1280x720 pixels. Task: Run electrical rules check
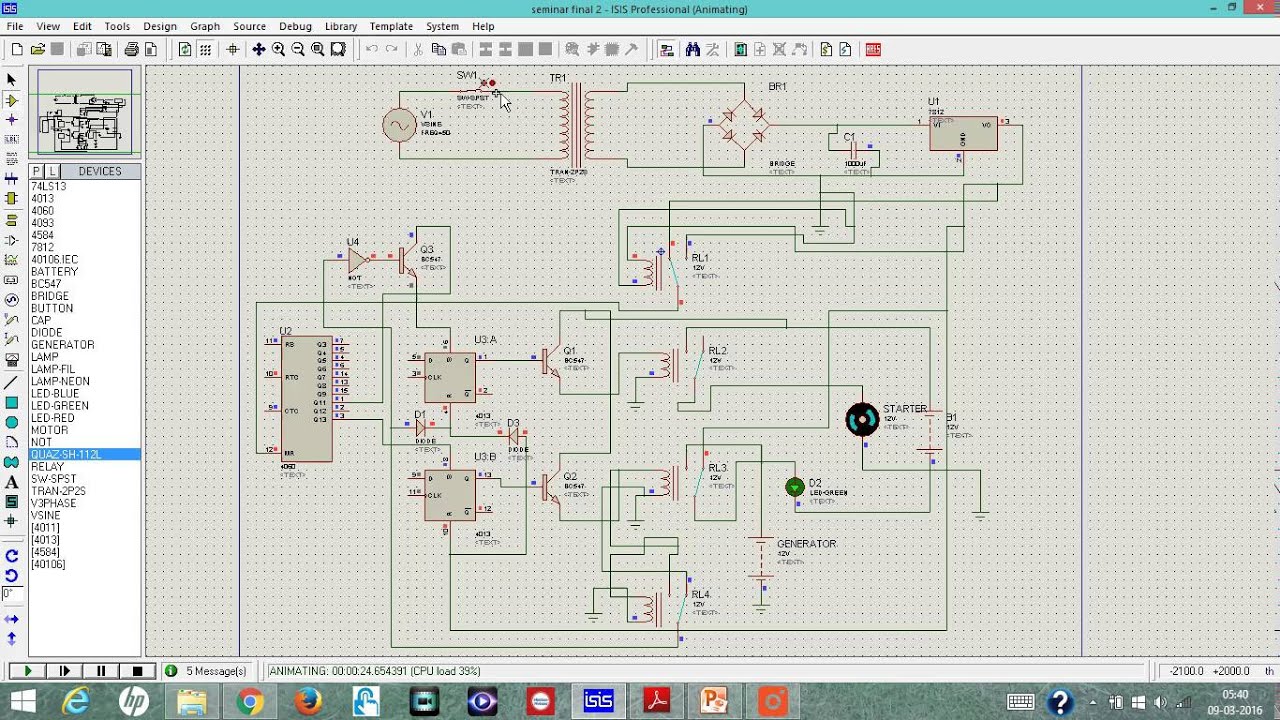[x=846, y=49]
